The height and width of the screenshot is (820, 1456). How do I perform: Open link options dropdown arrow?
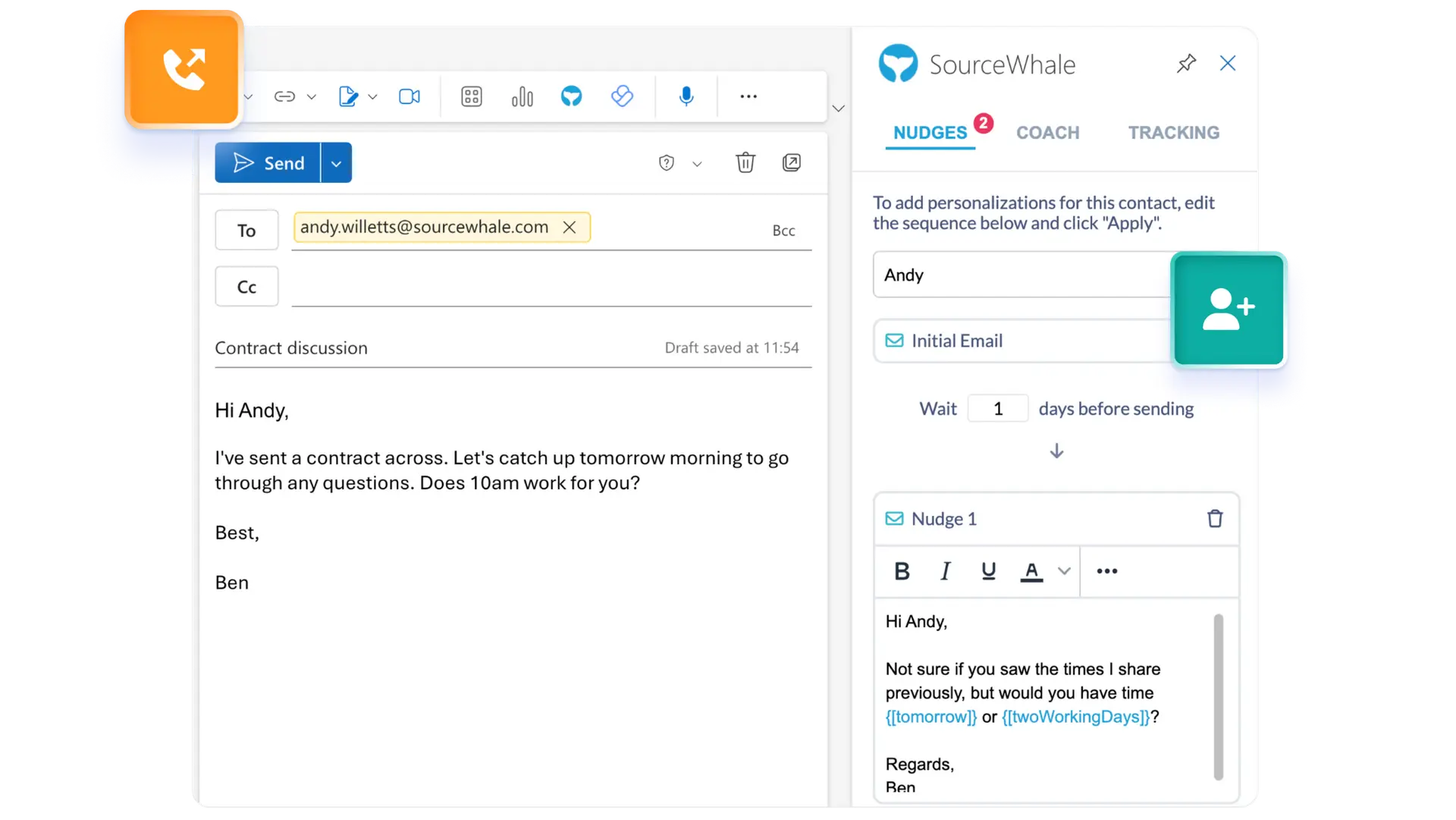[x=312, y=97]
